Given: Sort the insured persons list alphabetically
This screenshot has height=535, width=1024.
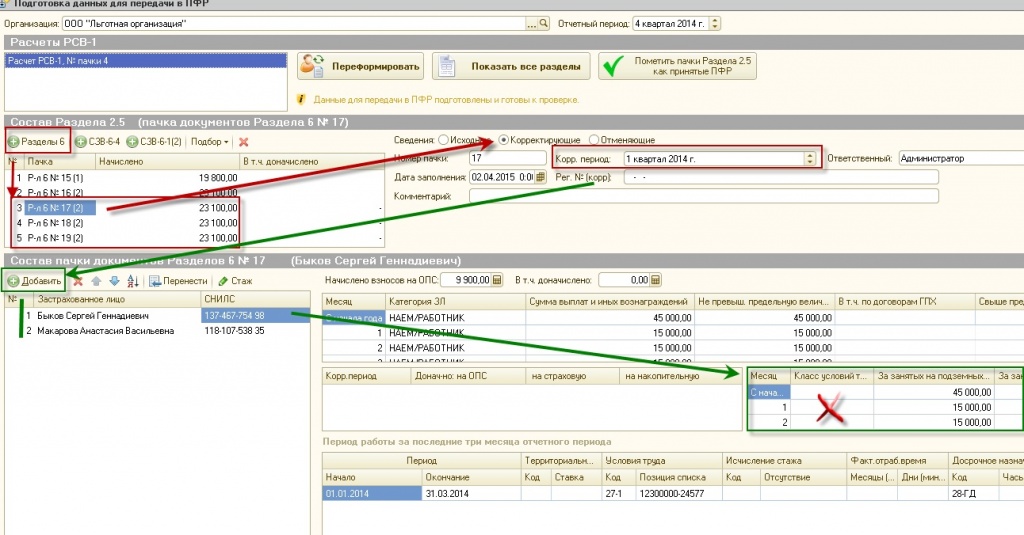Looking at the screenshot, I should click(x=133, y=281).
